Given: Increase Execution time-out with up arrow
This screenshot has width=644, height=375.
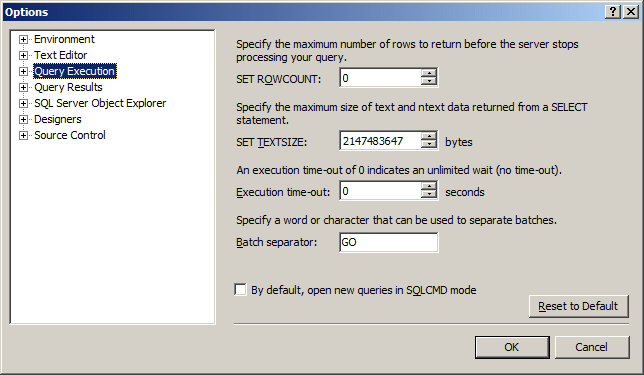Looking at the screenshot, I should coord(429,186).
